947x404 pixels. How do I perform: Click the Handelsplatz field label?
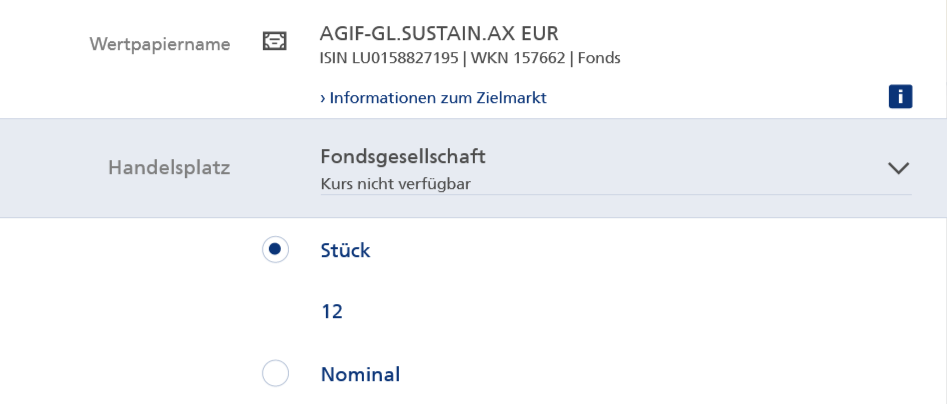[x=168, y=168]
